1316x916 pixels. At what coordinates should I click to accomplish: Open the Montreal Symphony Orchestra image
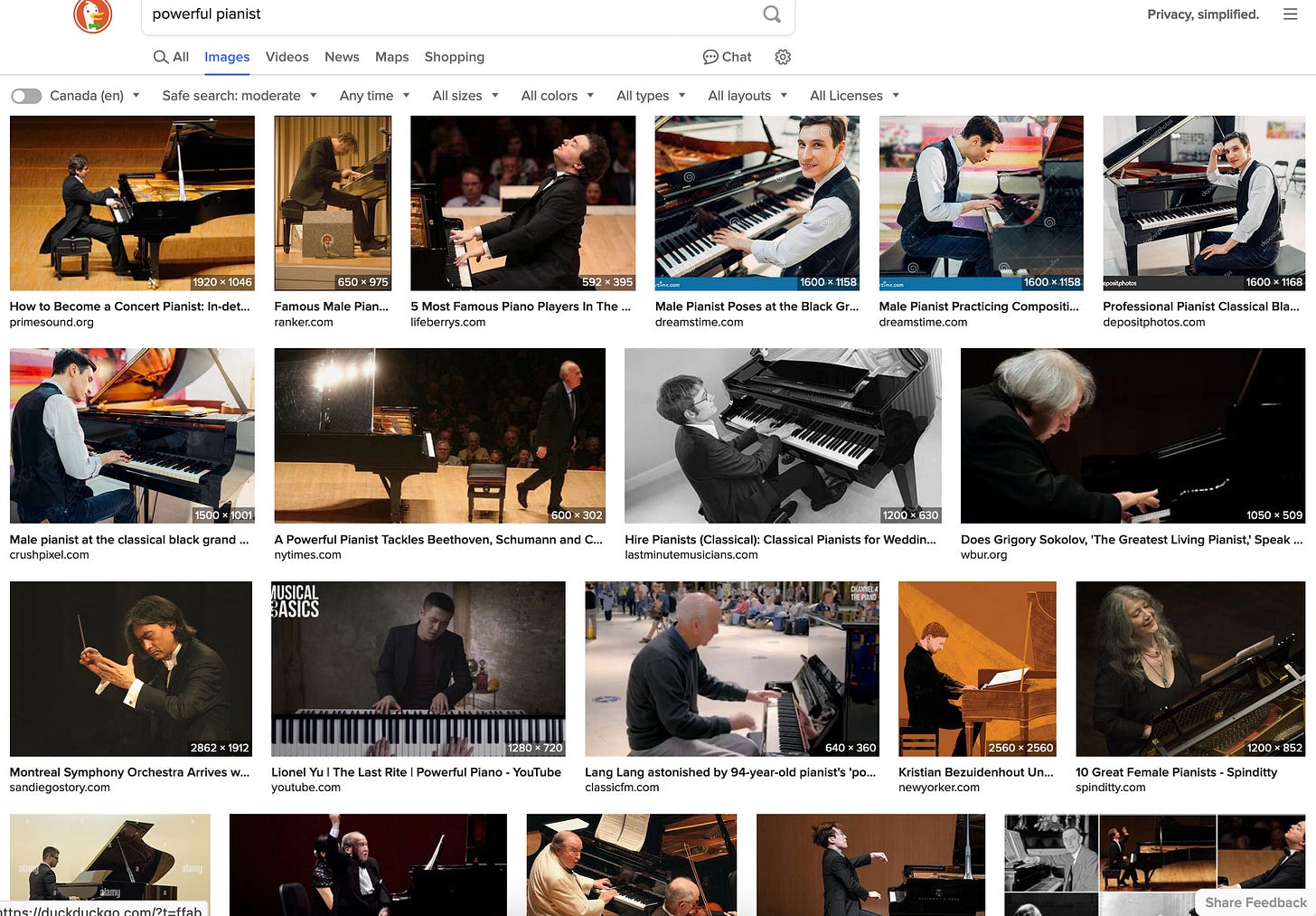click(x=131, y=669)
